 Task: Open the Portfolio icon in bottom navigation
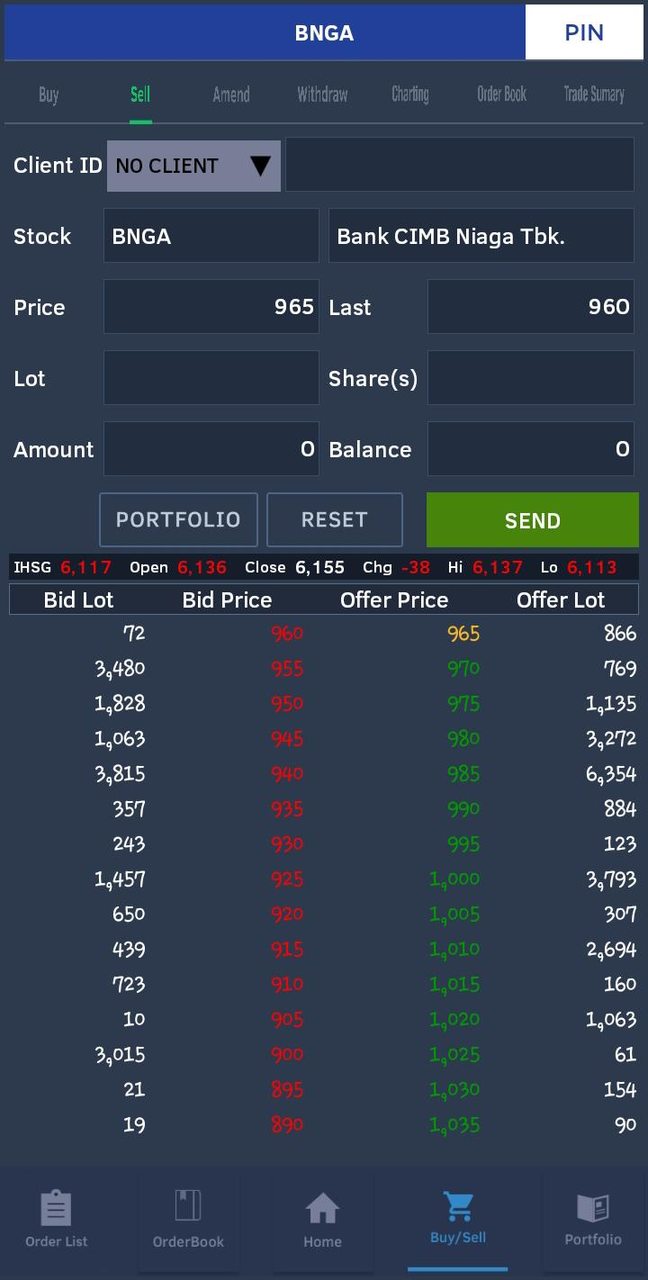[x=592, y=1215]
